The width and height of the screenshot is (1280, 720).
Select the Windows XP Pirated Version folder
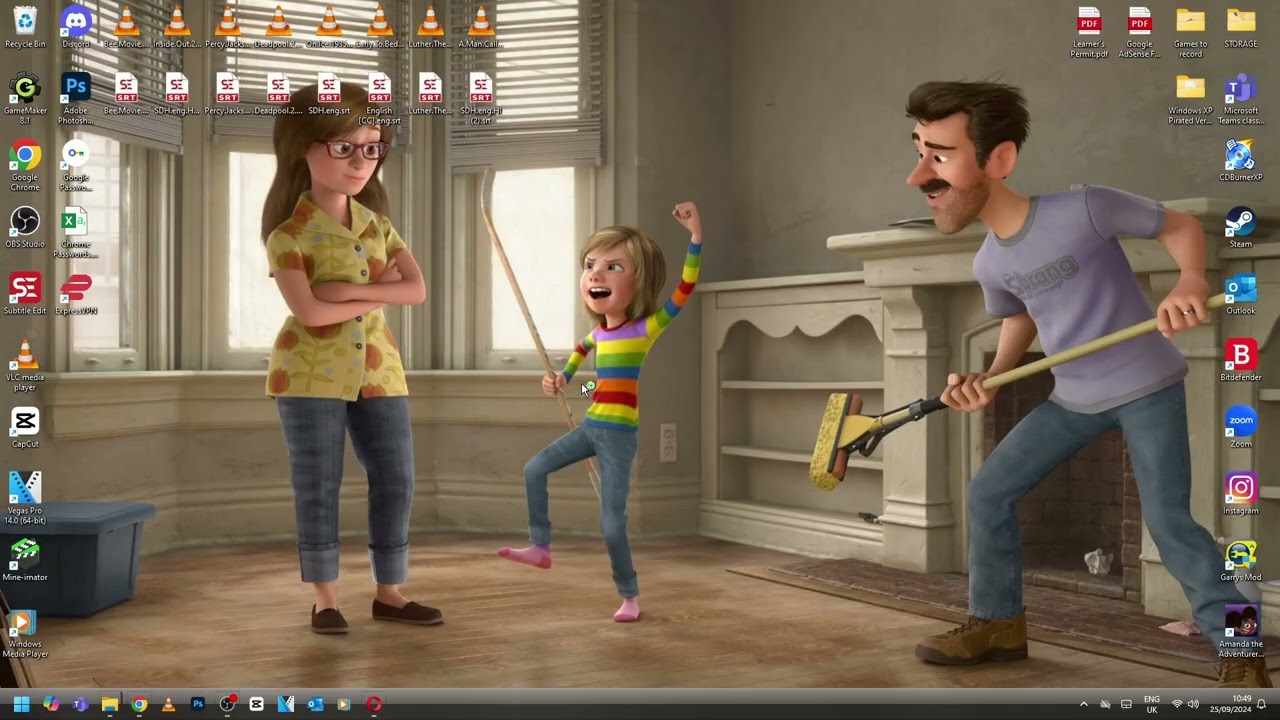tap(1190, 98)
